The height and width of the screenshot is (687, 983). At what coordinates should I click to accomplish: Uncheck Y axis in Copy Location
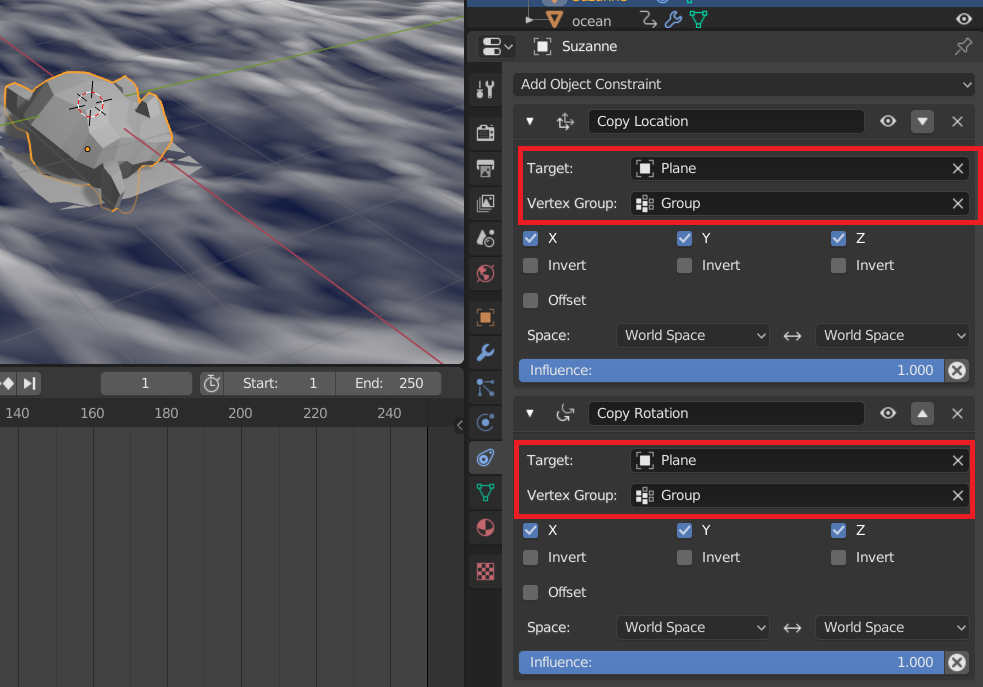[685, 238]
